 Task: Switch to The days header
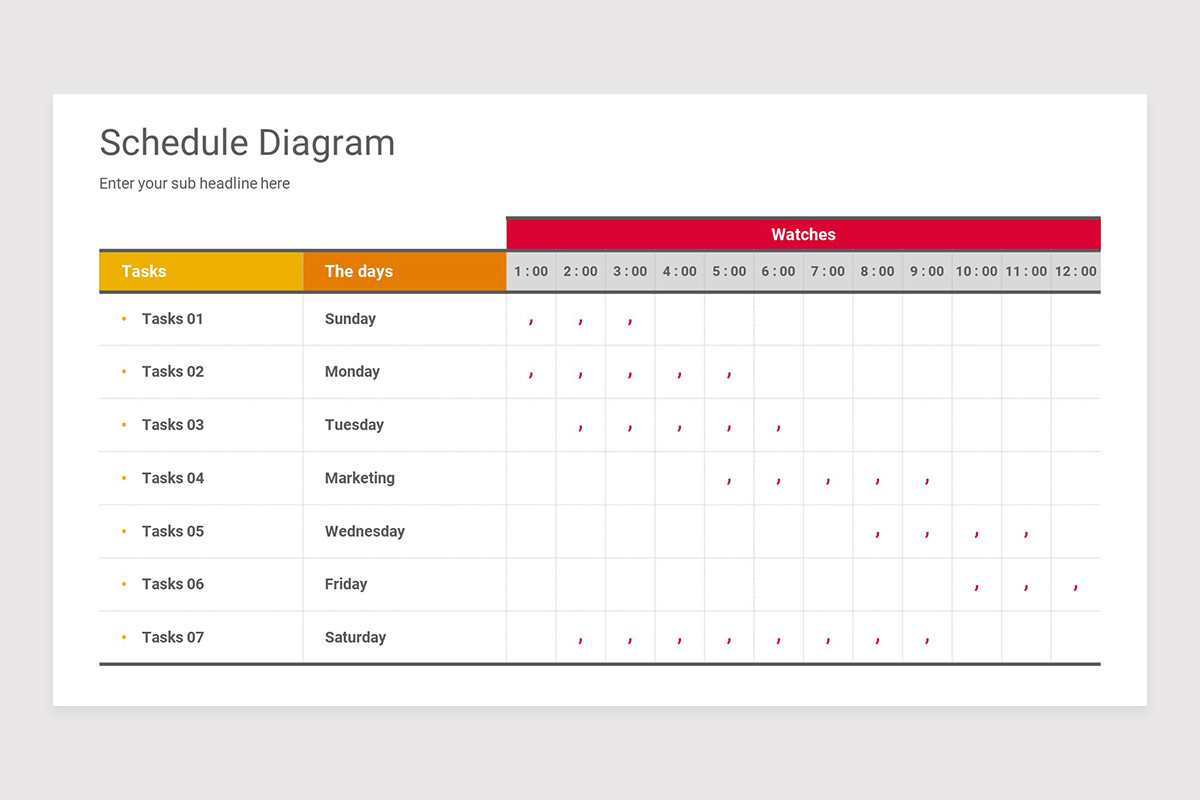coord(358,271)
